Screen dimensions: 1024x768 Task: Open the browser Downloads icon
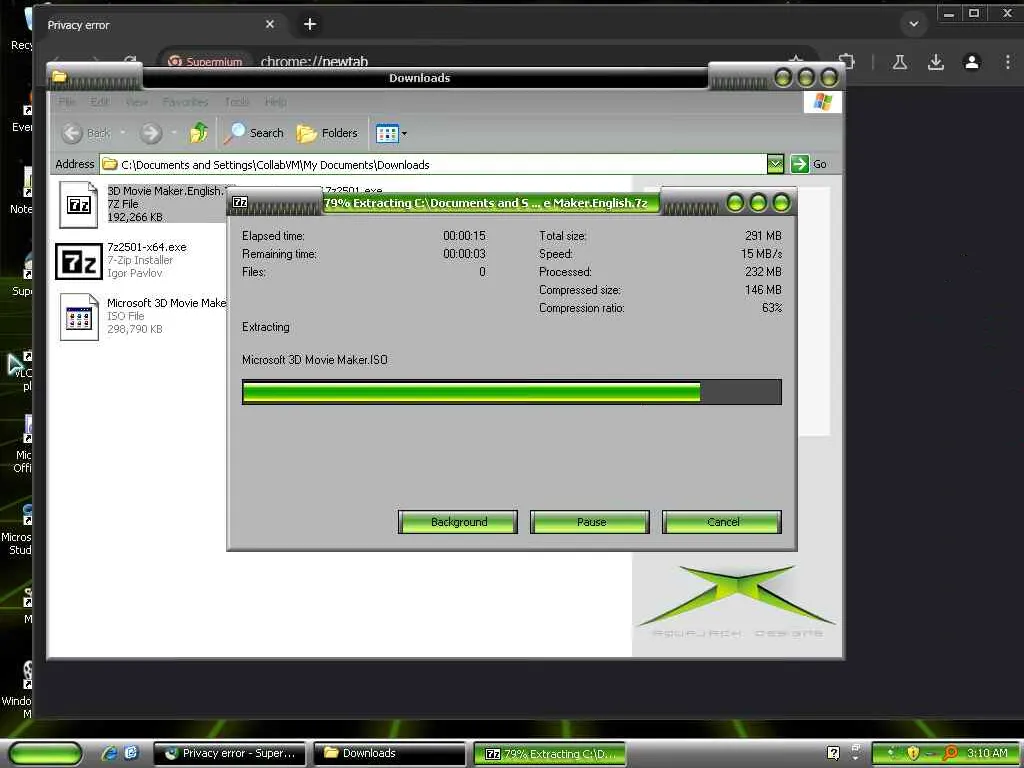[936, 62]
